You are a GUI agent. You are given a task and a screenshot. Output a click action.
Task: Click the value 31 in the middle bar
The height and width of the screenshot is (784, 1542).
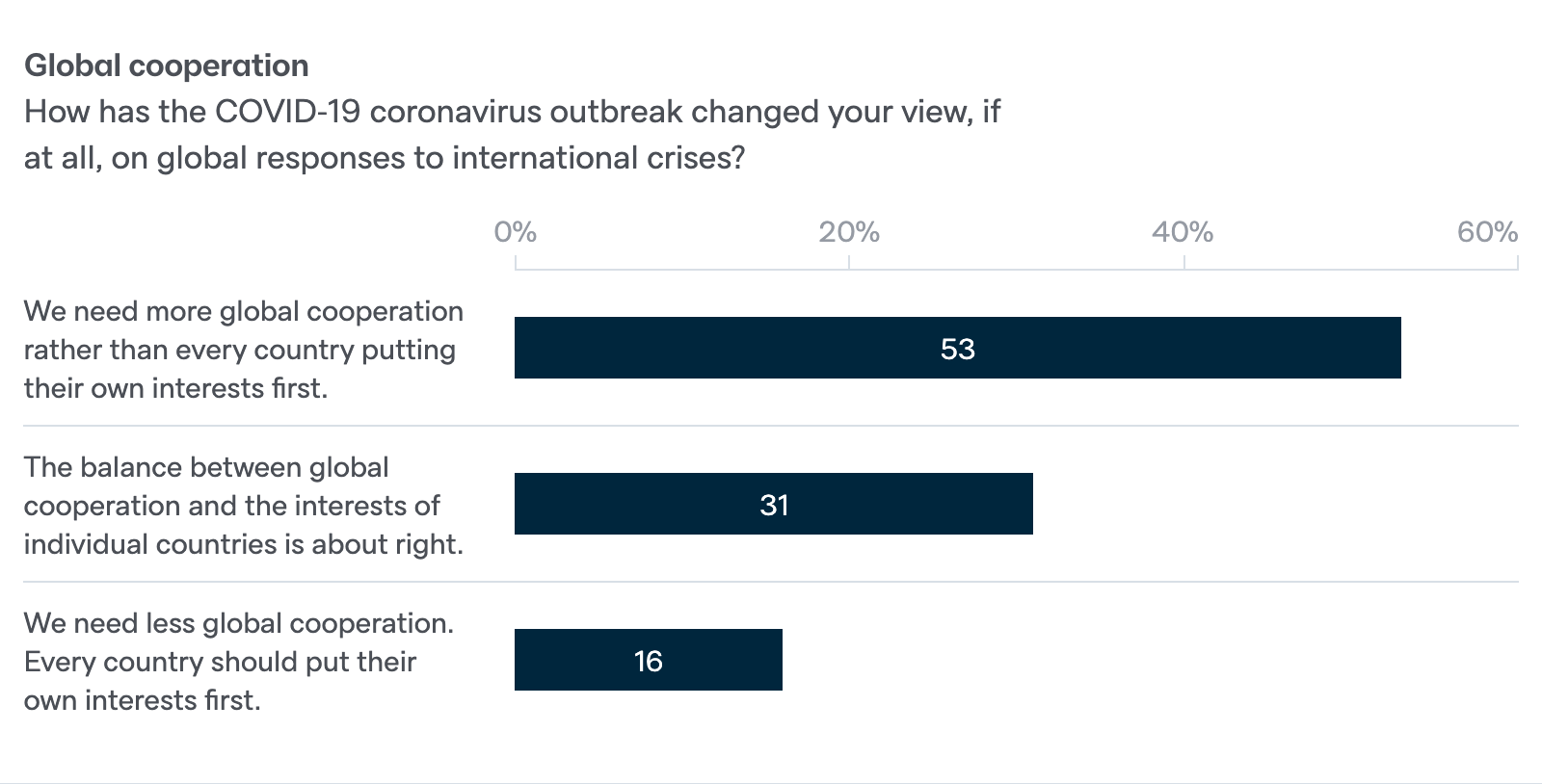coord(774,505)
